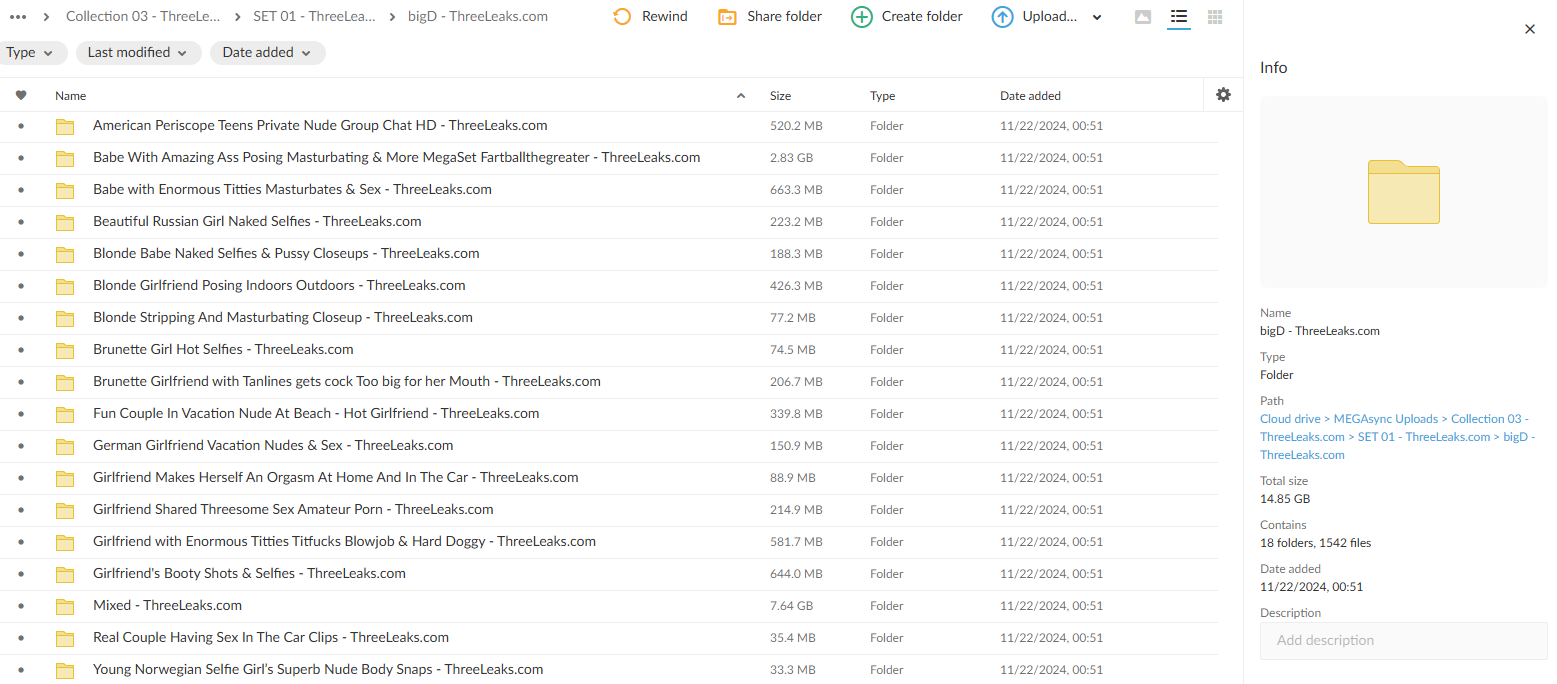Click the Upload arrow icon
The image size is (1557, 684).
pos(1002,17)
